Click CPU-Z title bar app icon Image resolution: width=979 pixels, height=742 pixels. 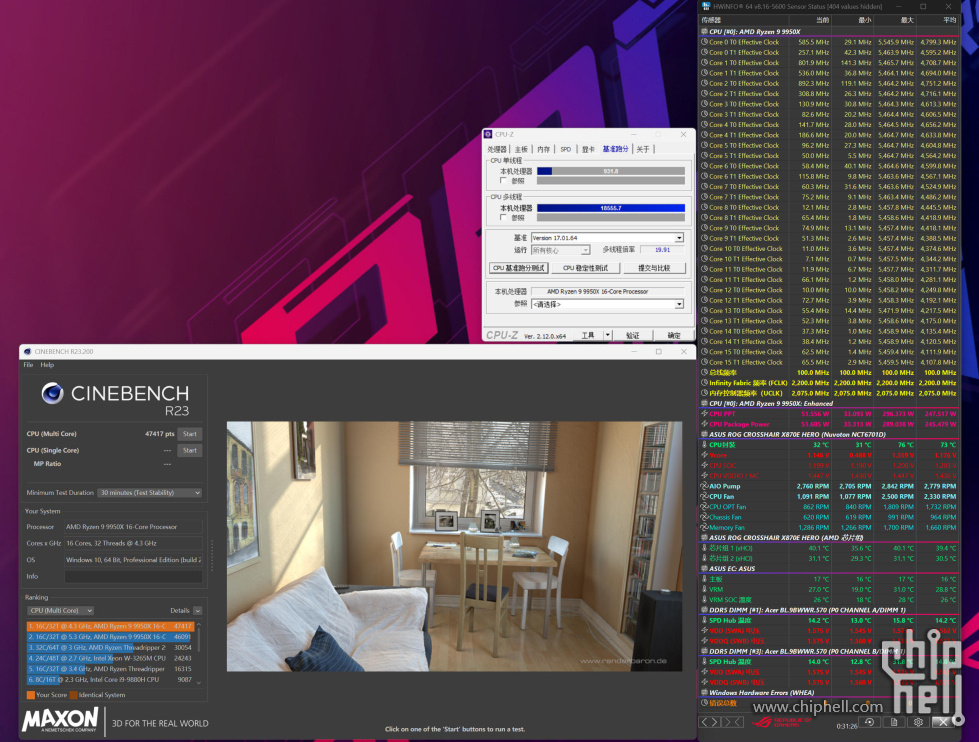pyautogui.click(x=490, y=134)
